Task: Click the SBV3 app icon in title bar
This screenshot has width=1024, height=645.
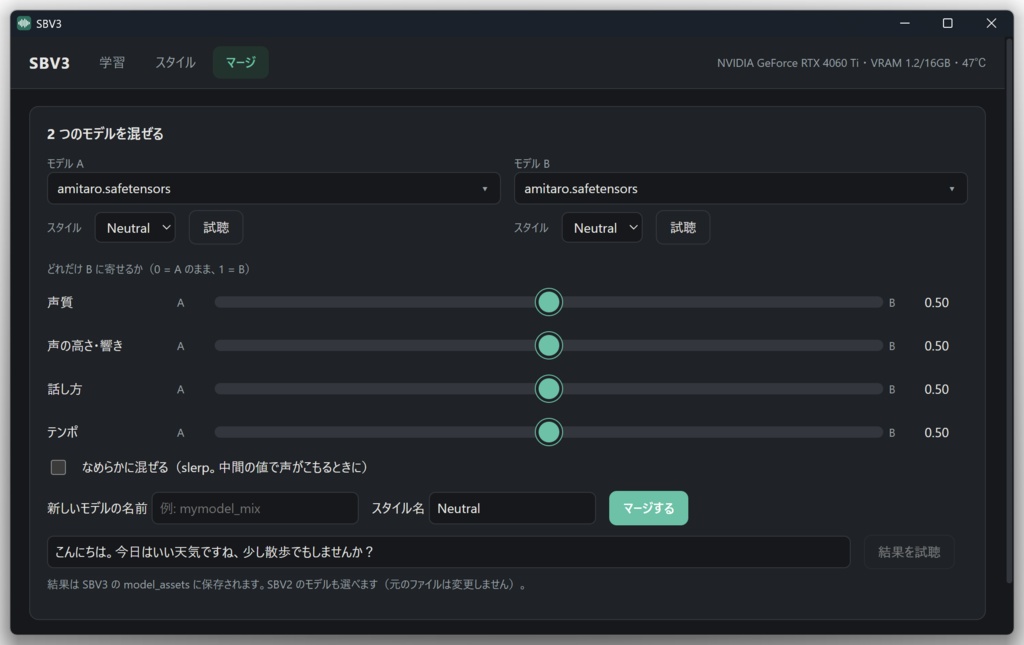Action: 24,24
